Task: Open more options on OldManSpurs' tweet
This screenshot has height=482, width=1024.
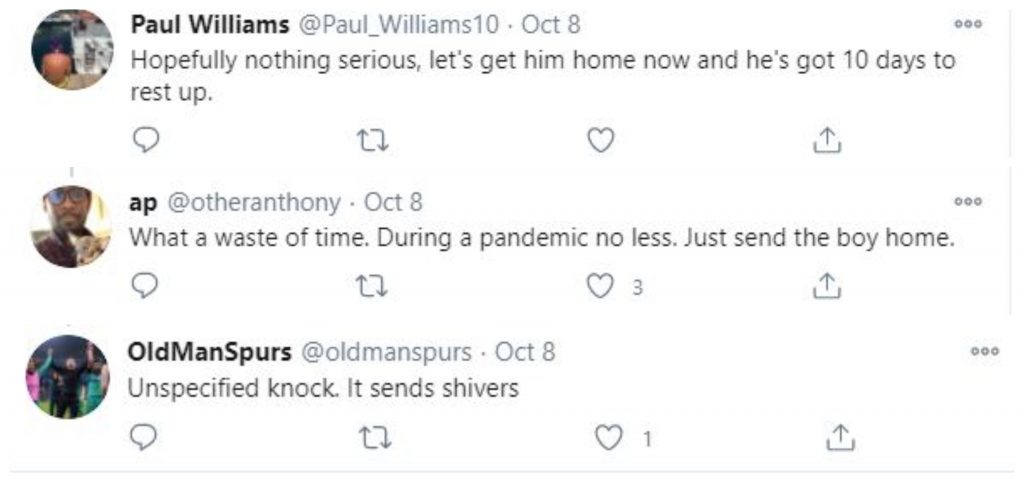Action: (985, 351)
